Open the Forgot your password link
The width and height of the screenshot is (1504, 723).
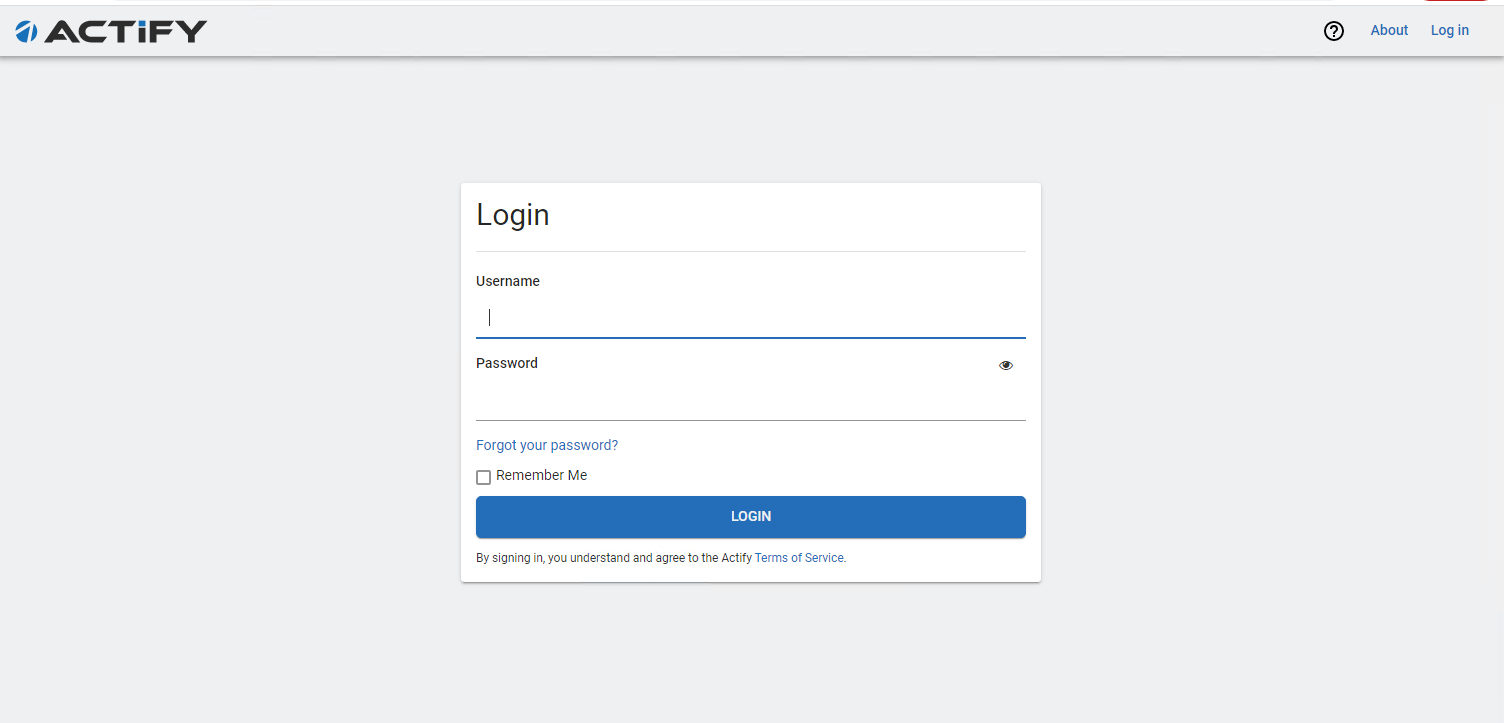(x=547, y=445)
